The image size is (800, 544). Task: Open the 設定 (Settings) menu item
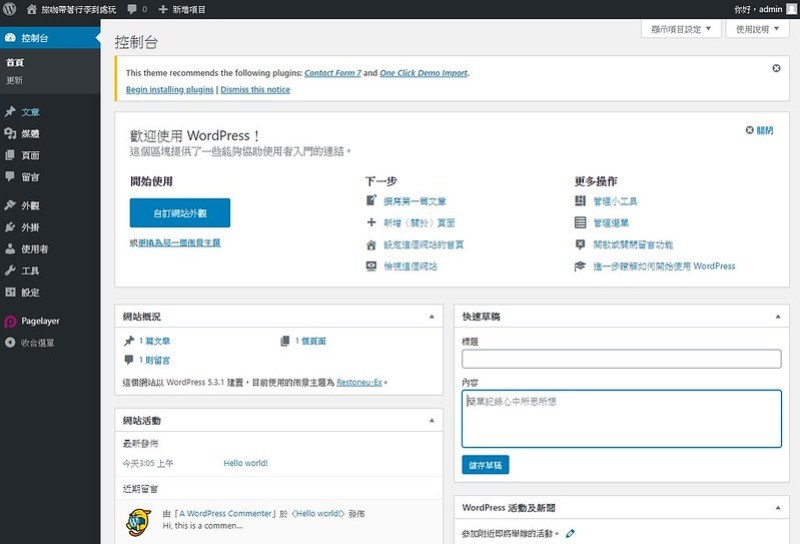click(x=30, y=293)
